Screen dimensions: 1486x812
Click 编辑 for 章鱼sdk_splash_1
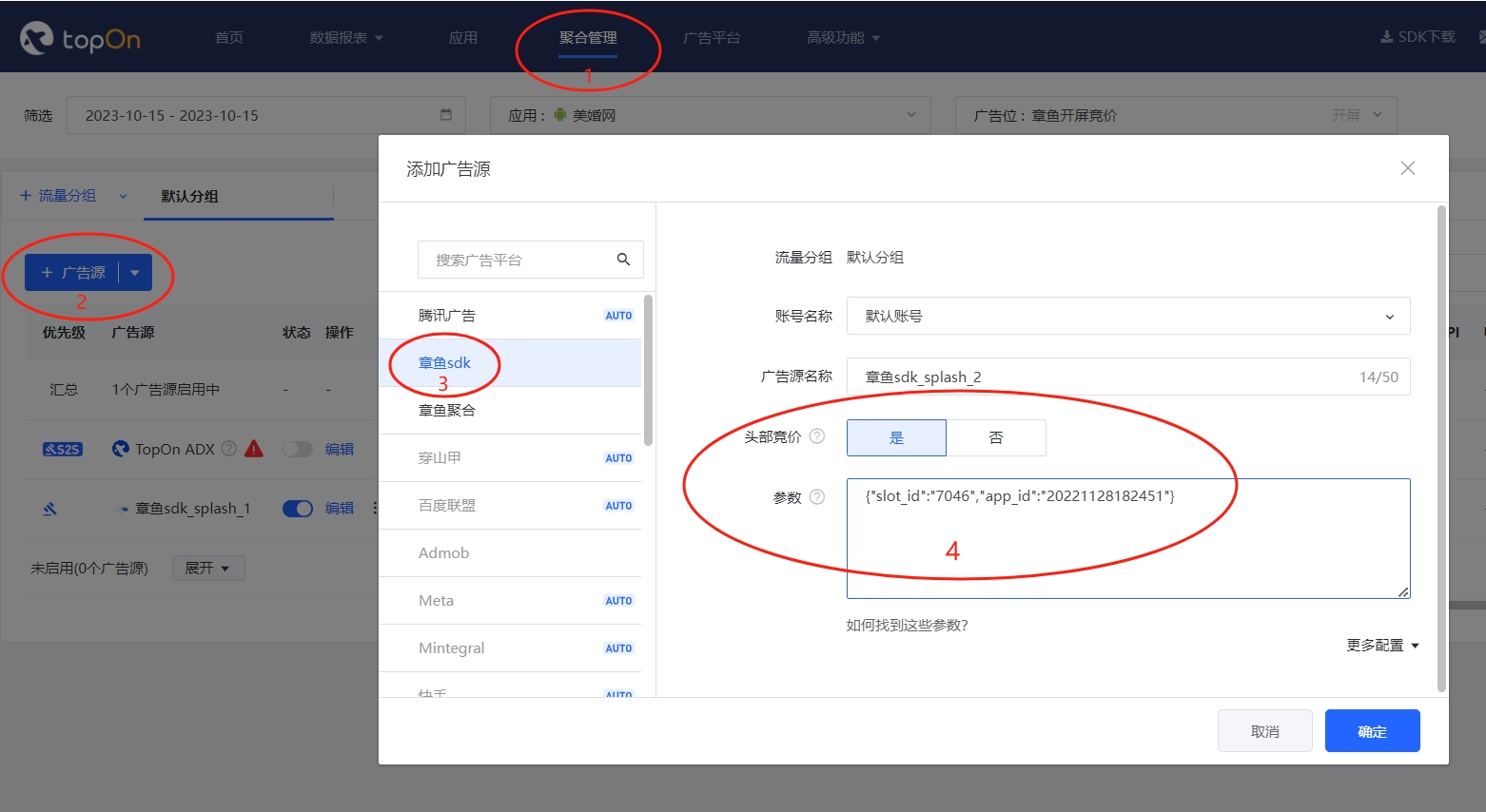(x=340, y=509)
